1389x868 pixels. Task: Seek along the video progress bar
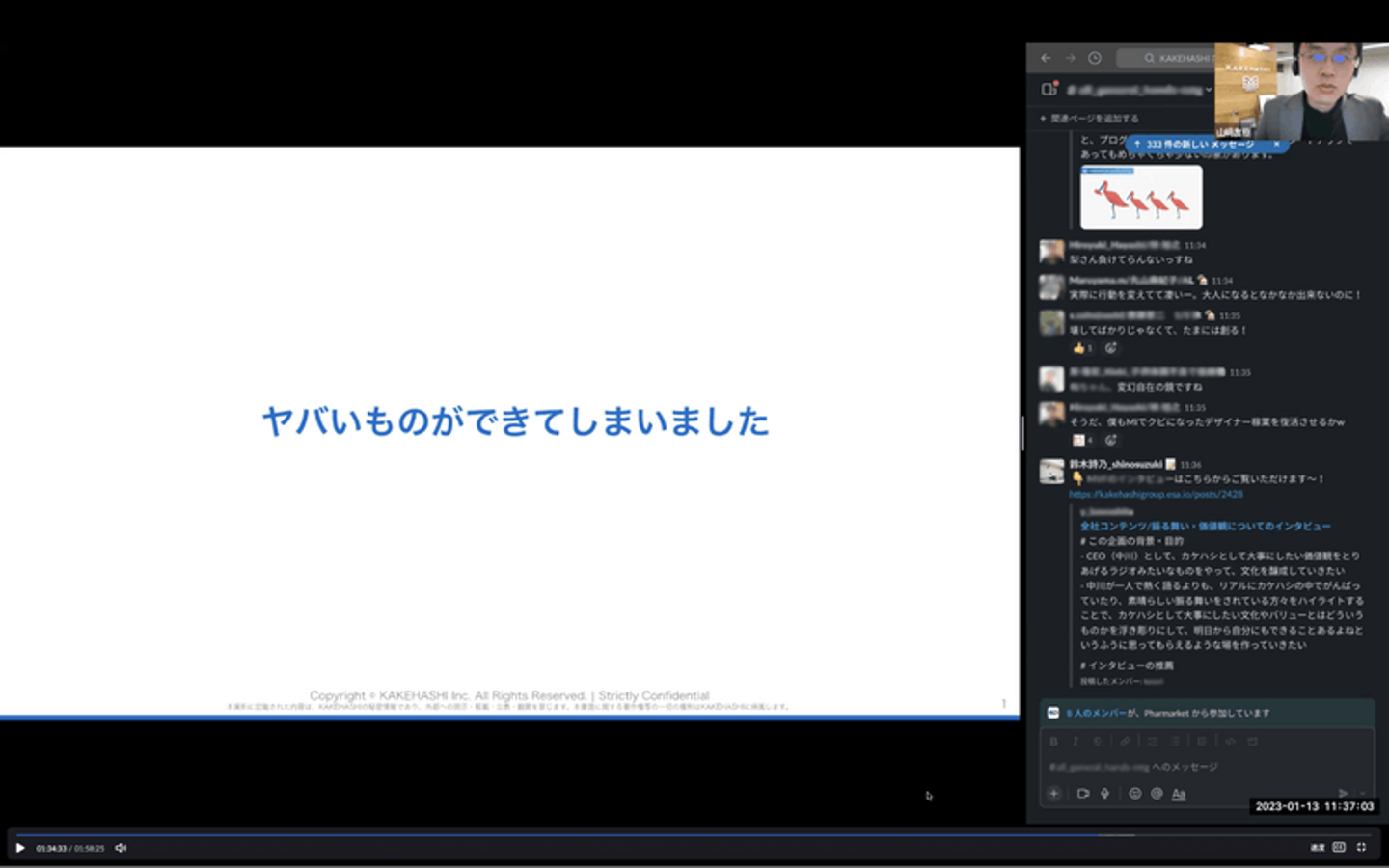[x=694, y=835]
